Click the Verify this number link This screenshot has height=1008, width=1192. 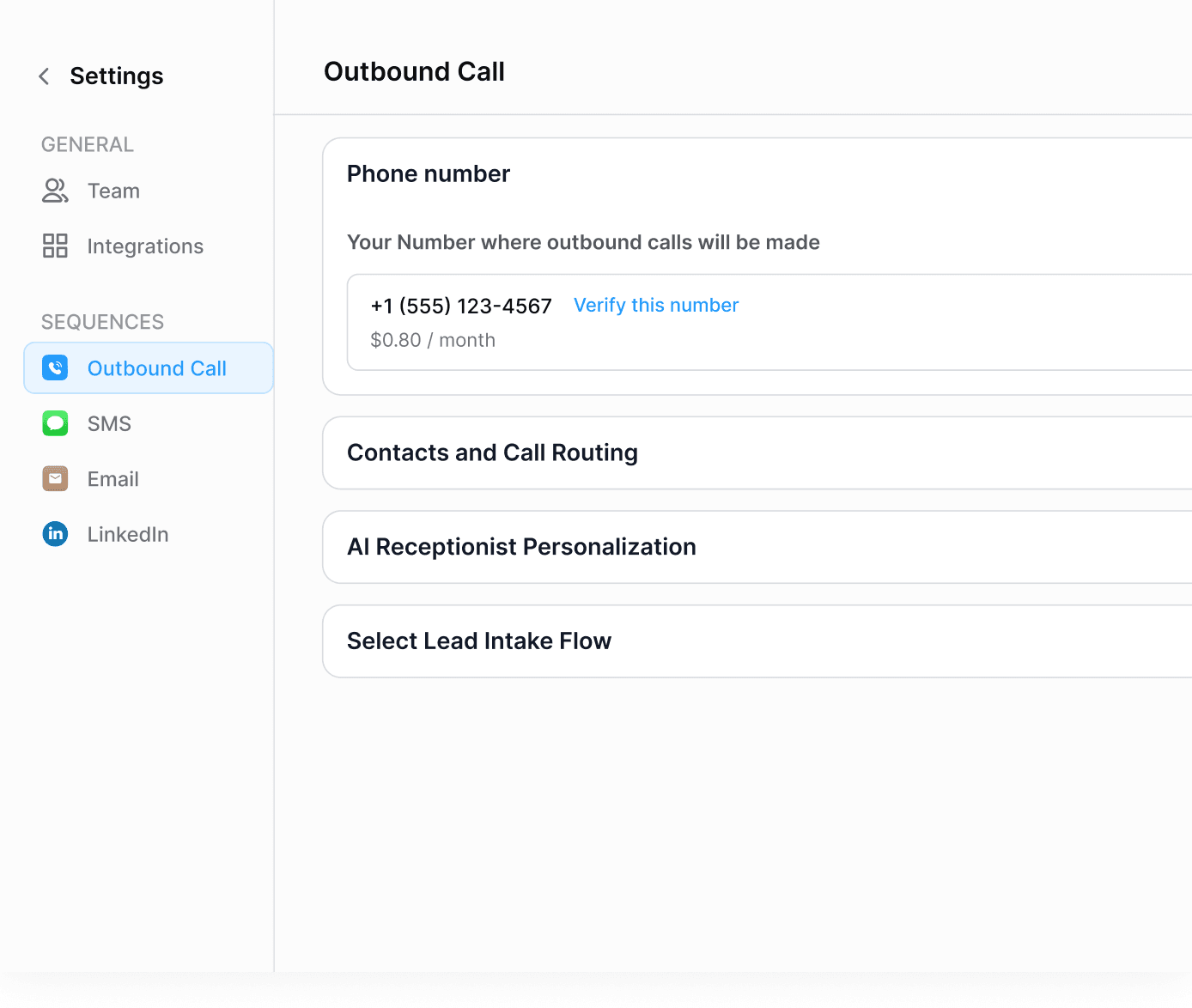pos(656,306)
